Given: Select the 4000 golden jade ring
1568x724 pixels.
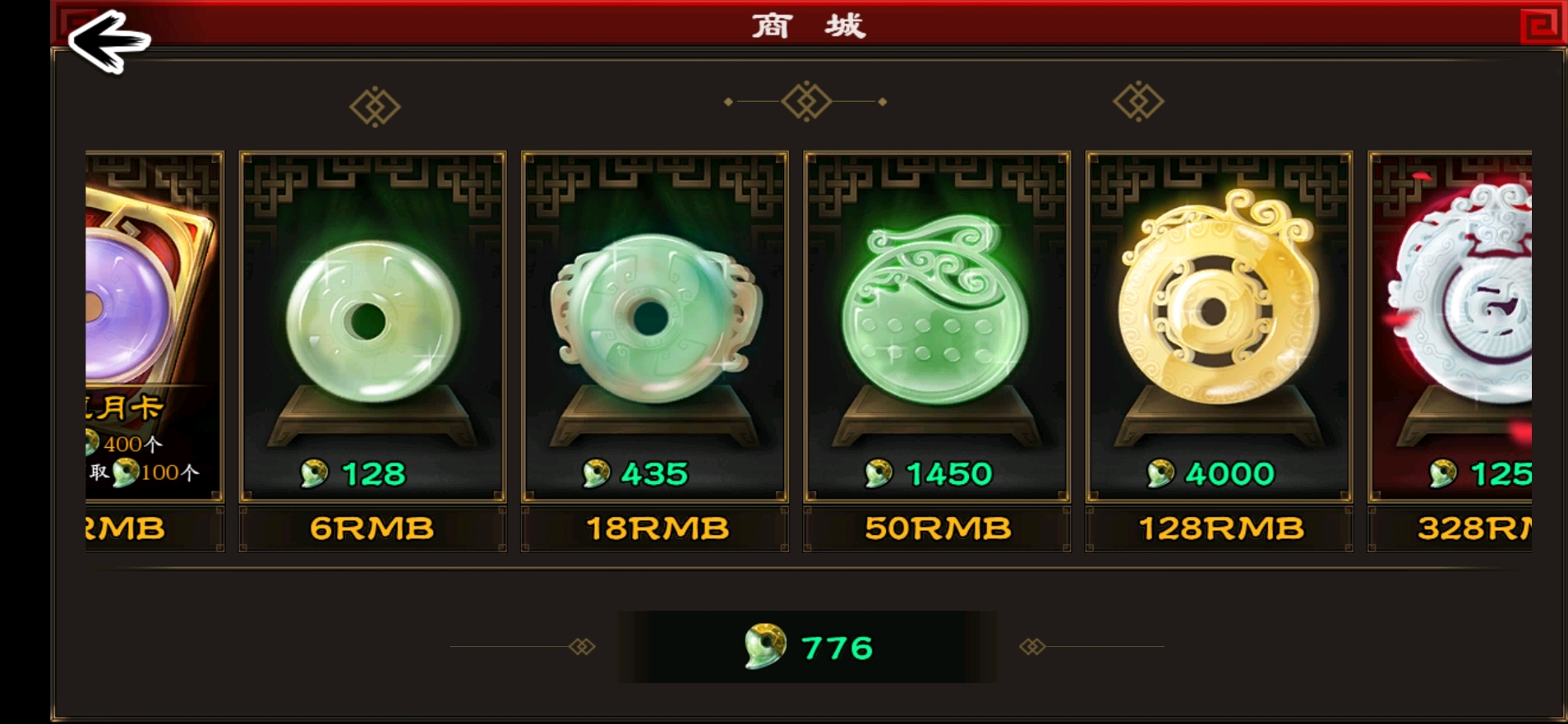Looking at the screenshot, I should [1219, 326].
